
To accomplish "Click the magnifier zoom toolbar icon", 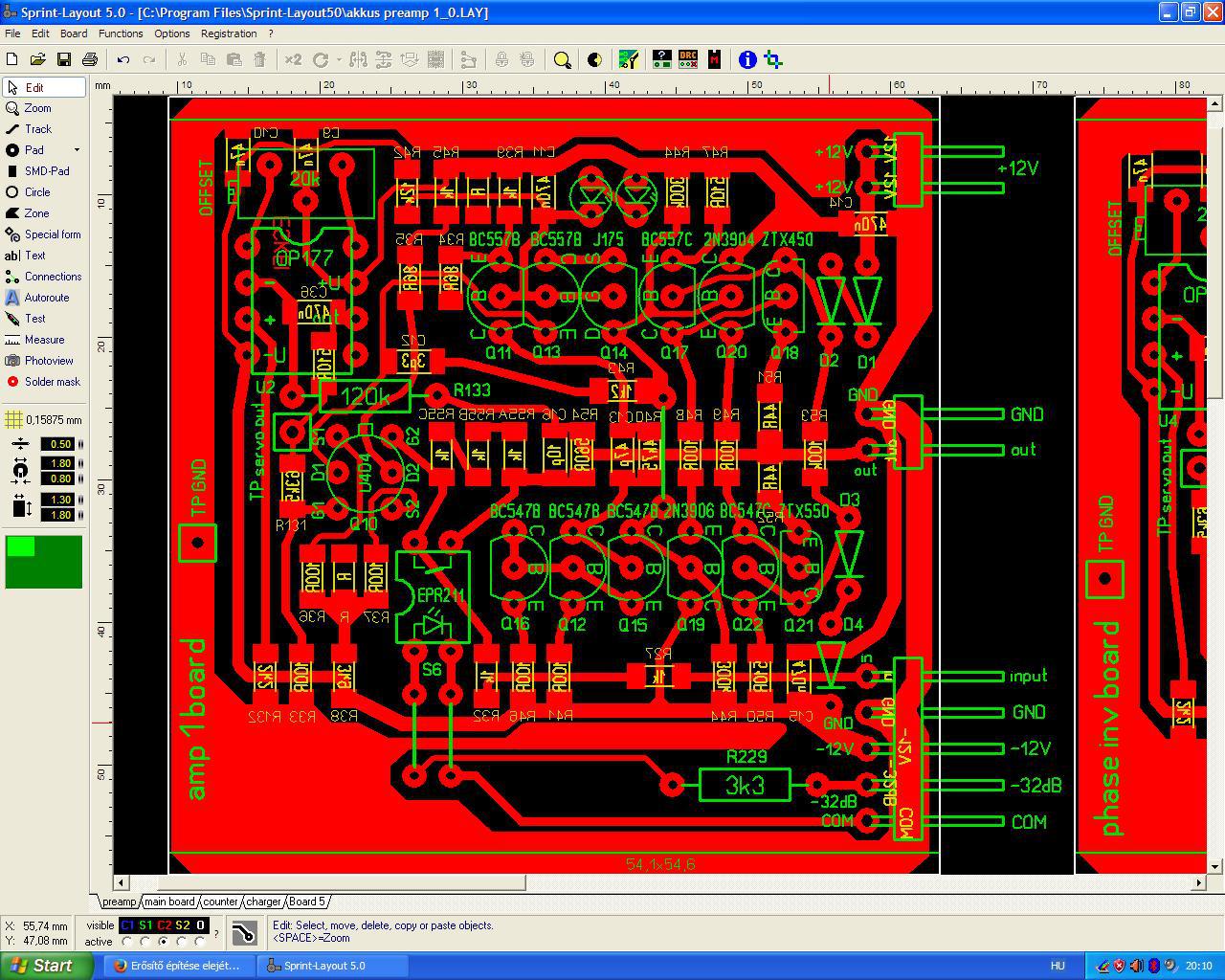I will (563, 59).
